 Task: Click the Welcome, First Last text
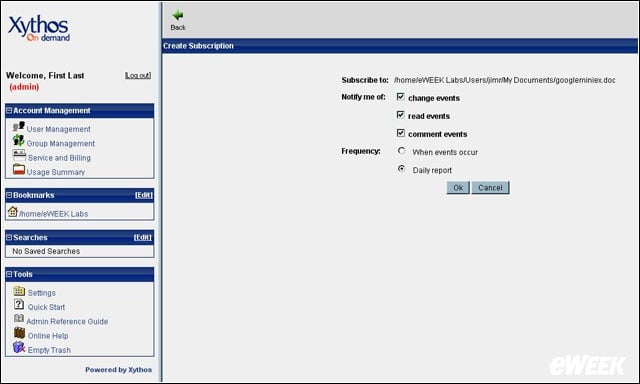point(45,75)
